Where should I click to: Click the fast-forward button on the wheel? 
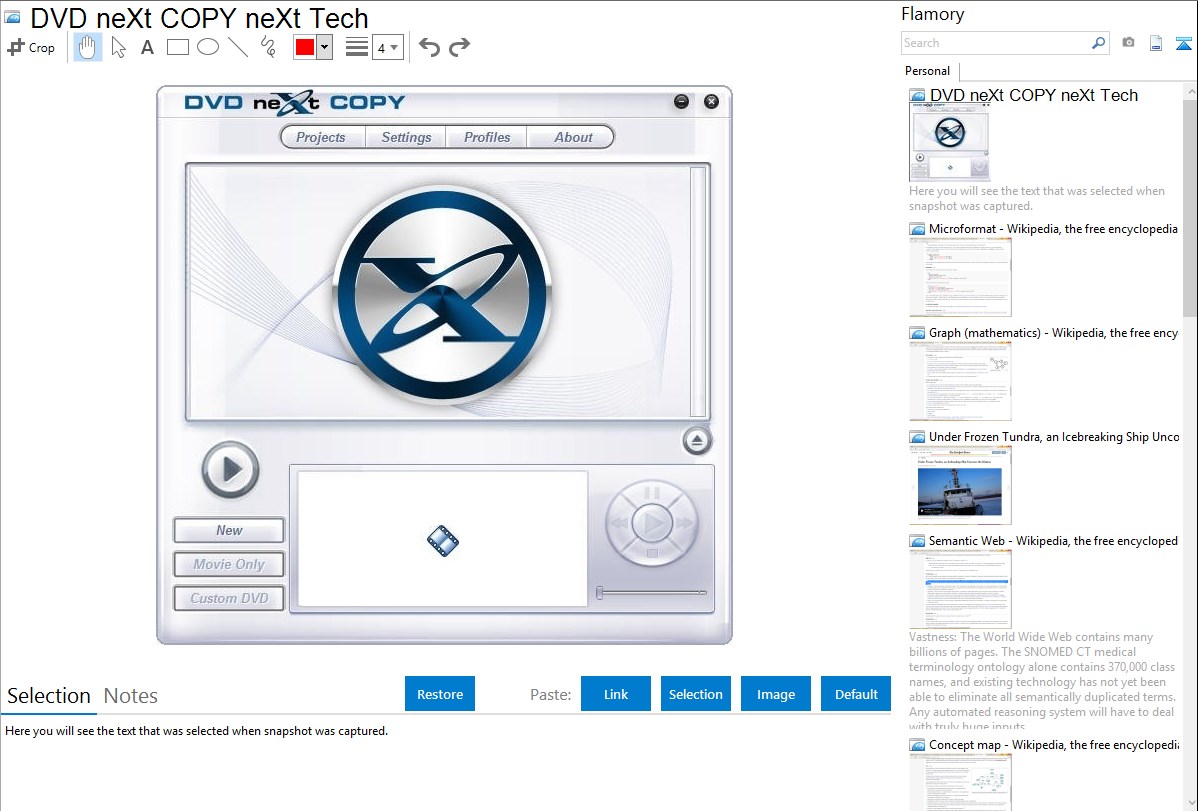[684, 524]
